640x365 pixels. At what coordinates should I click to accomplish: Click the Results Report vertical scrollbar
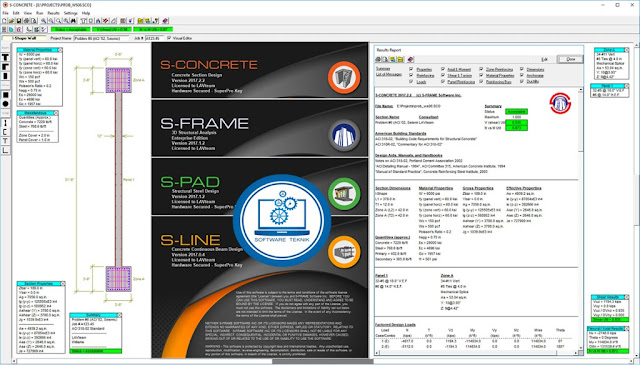581,220
